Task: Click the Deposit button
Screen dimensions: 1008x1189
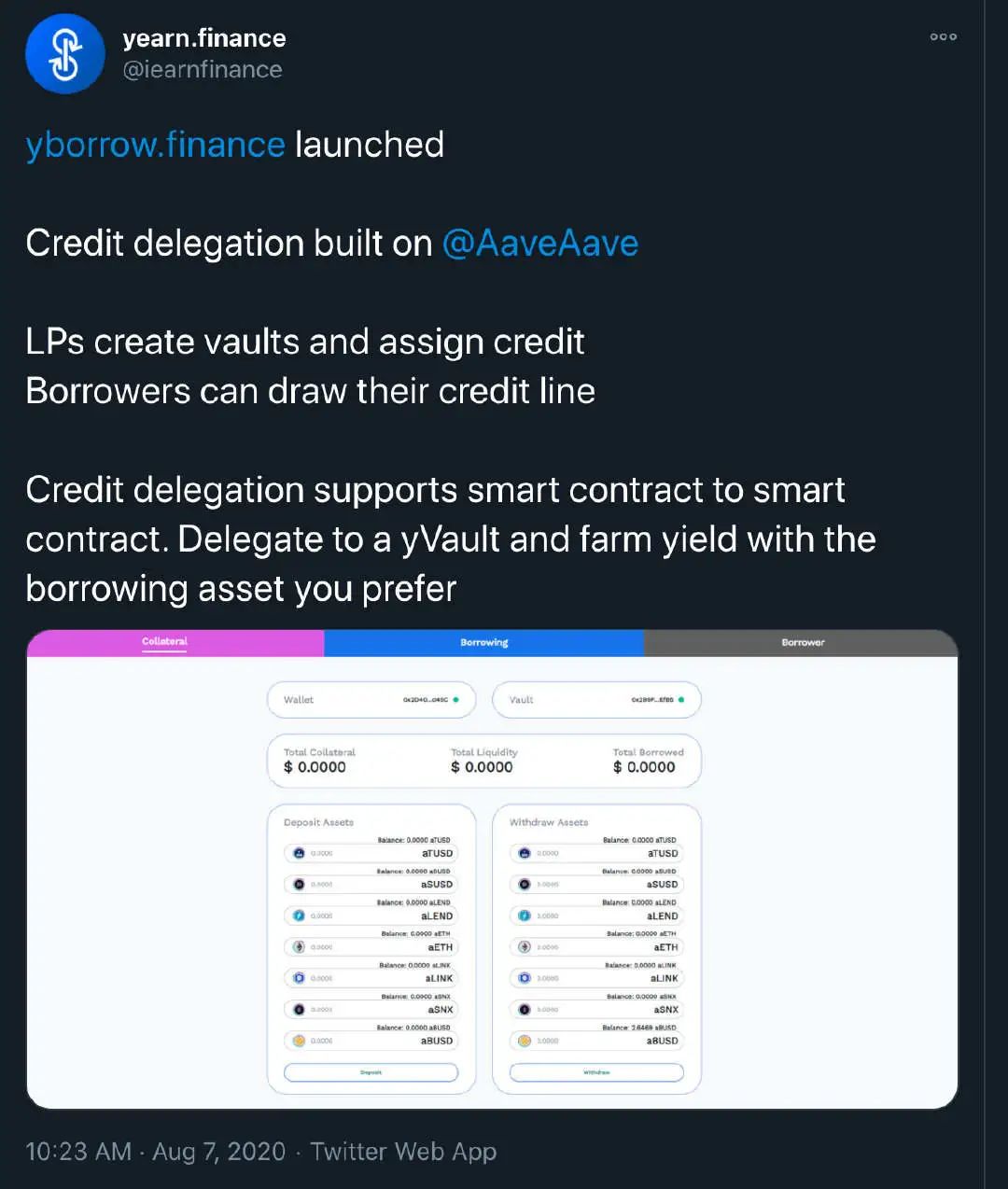Action: pos(371,1072)
